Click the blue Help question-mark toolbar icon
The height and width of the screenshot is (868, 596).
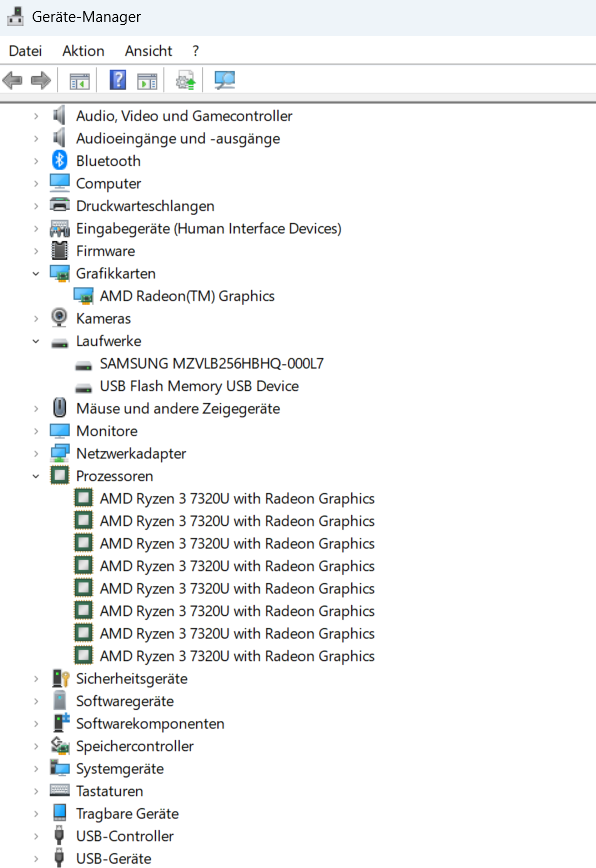118,80
